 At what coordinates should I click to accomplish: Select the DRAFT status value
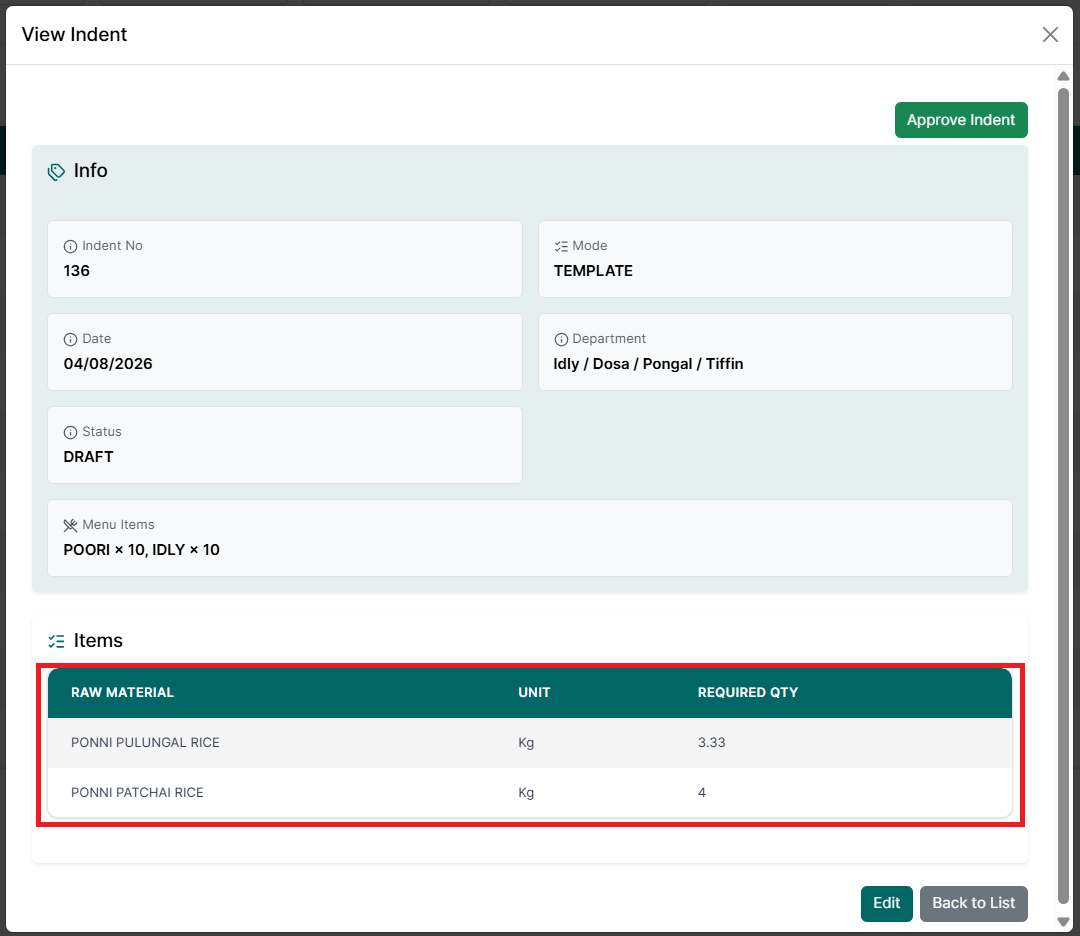(x=88, y=457)
